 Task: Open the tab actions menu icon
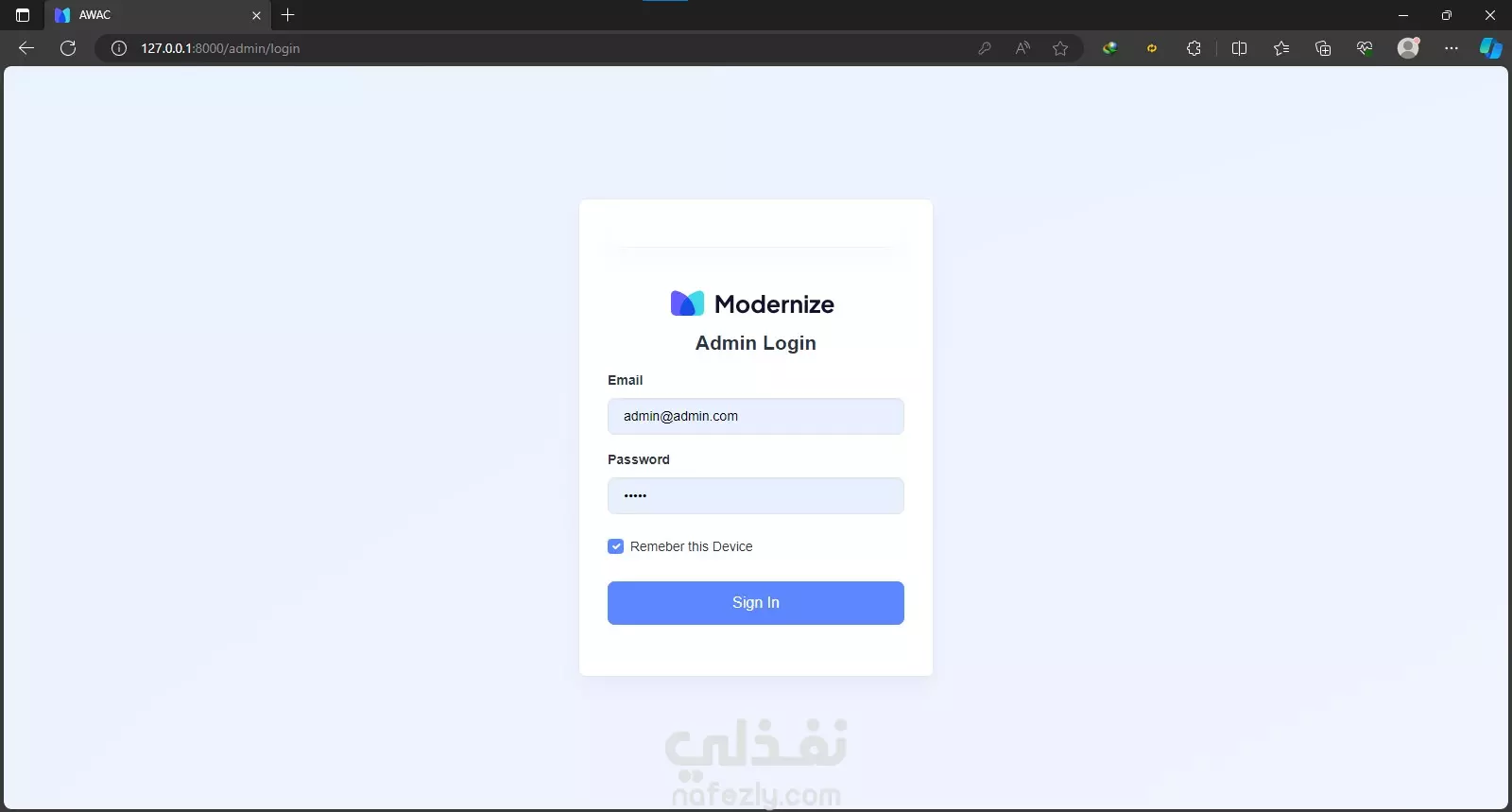pos(23,15)
